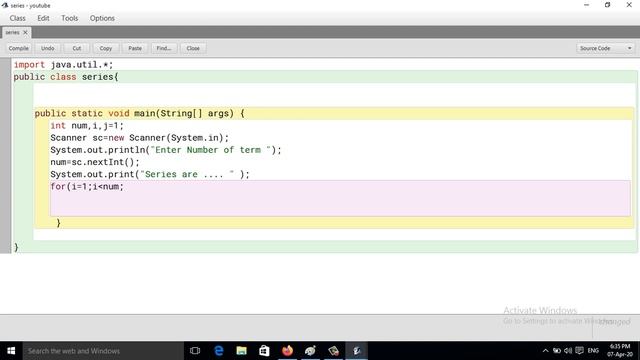640x360 pixels.
Task: Open the Windows Start menu
Action: [11, 351]
